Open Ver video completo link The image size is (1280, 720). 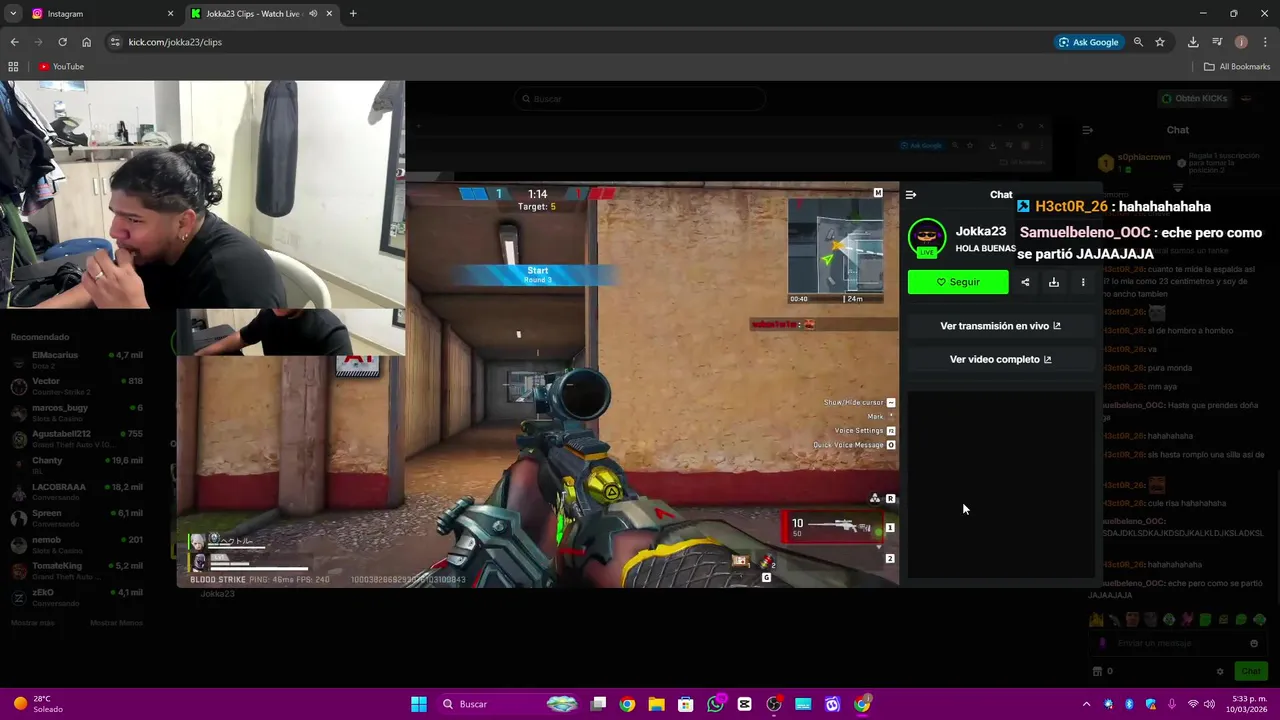click(1000, 359)
